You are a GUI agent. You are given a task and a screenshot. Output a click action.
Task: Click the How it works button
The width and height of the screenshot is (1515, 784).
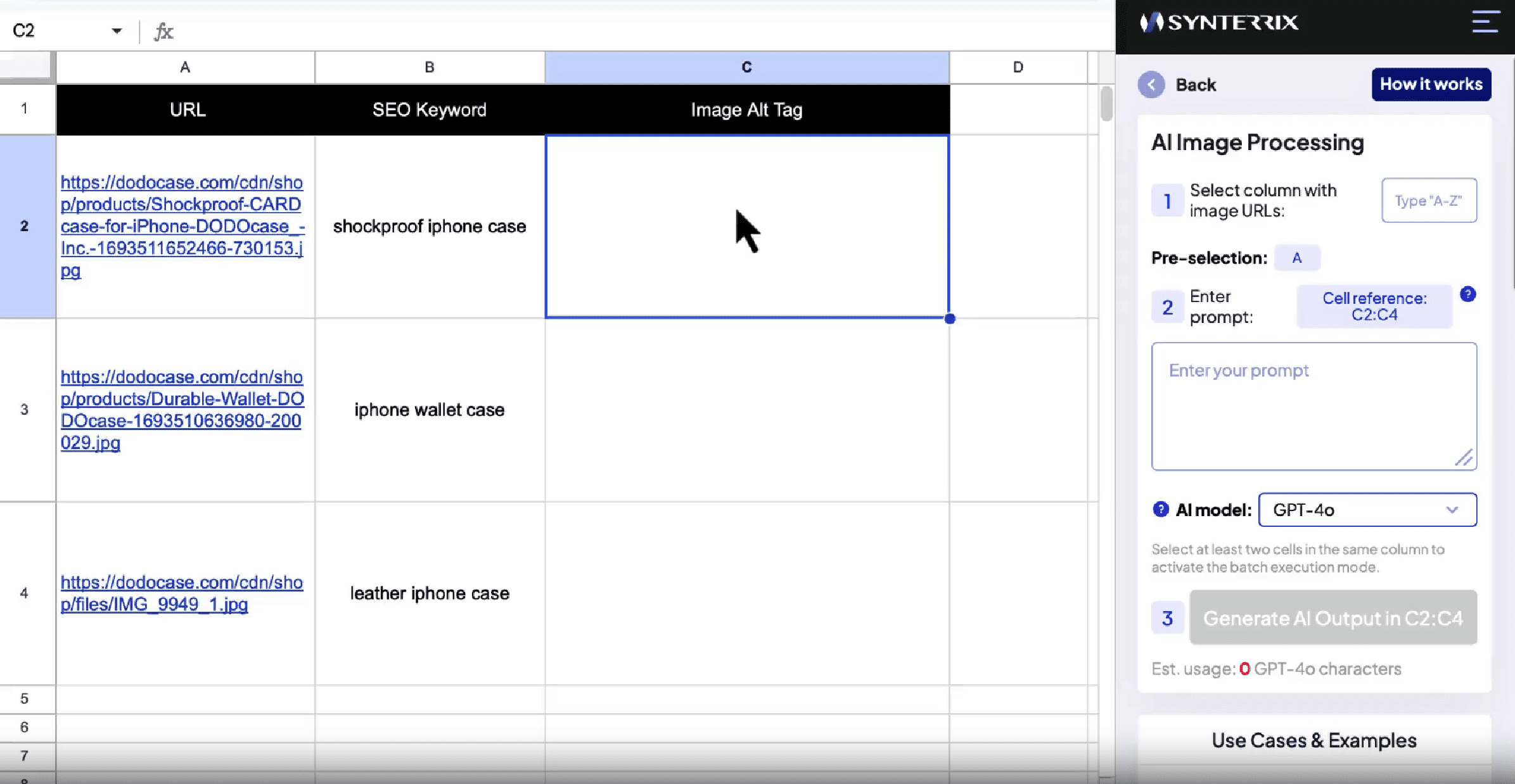tap(1431, 84)
